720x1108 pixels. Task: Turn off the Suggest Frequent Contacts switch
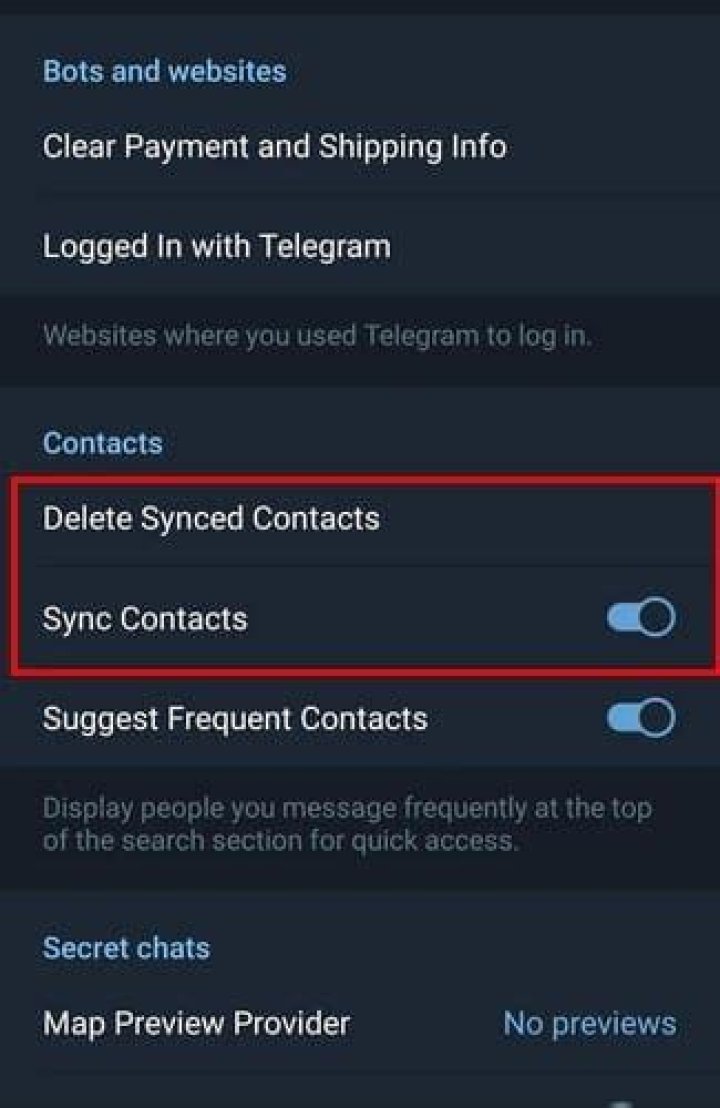(641, 718)
